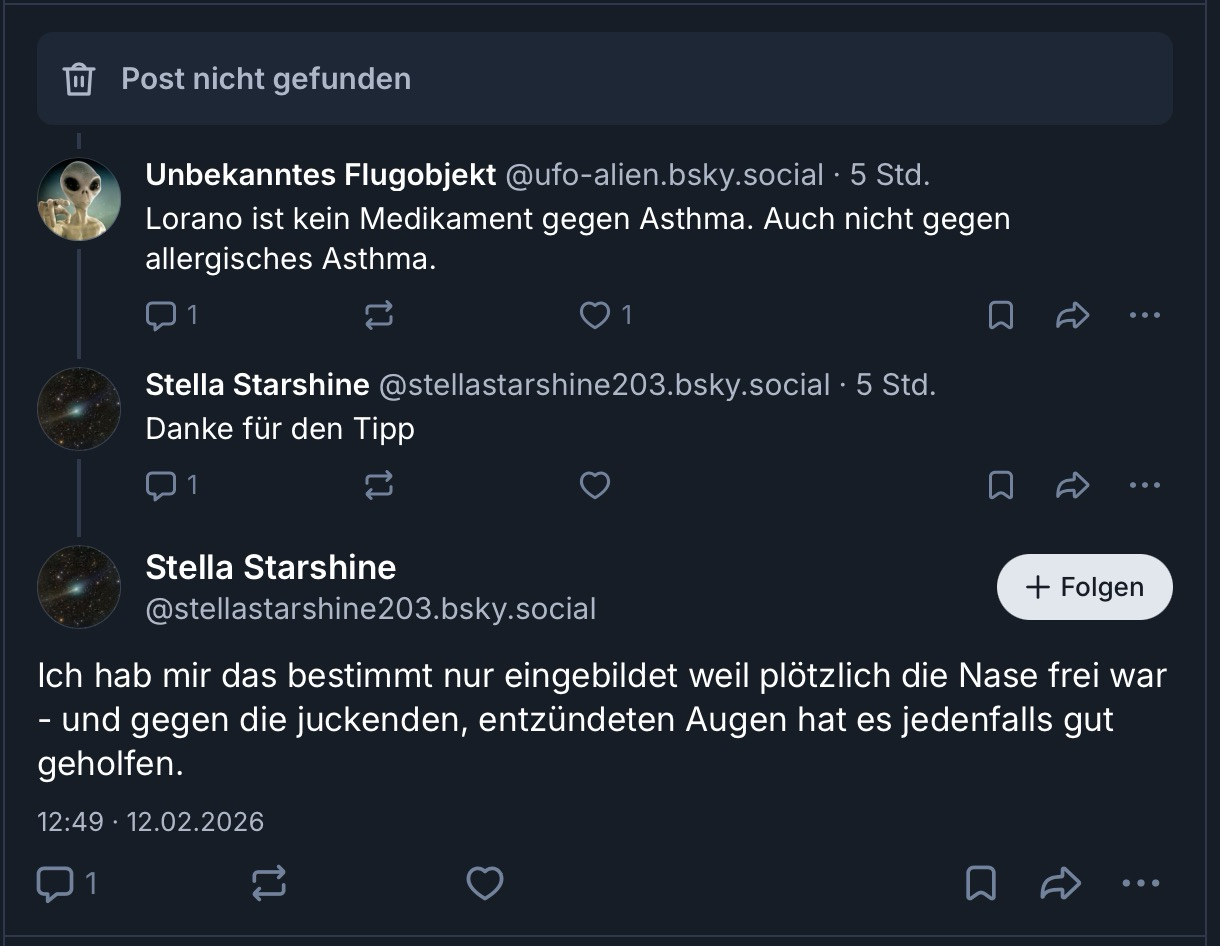Reply to the "Danke für den Tipp" post
1220x946 pixels.
pos(161,486)
